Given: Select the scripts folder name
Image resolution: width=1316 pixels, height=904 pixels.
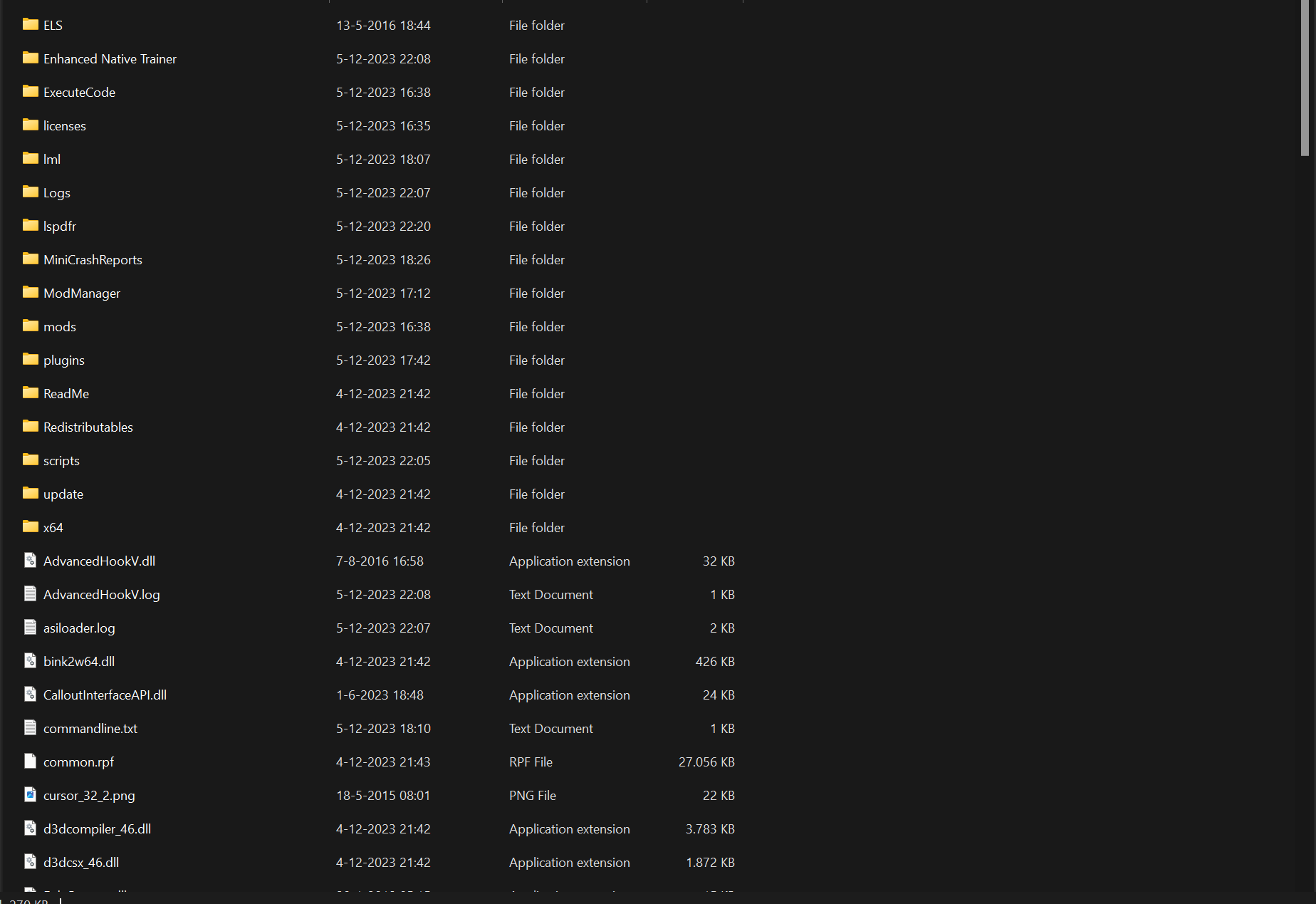Looking at the screenshot, I should pos(61,461).
